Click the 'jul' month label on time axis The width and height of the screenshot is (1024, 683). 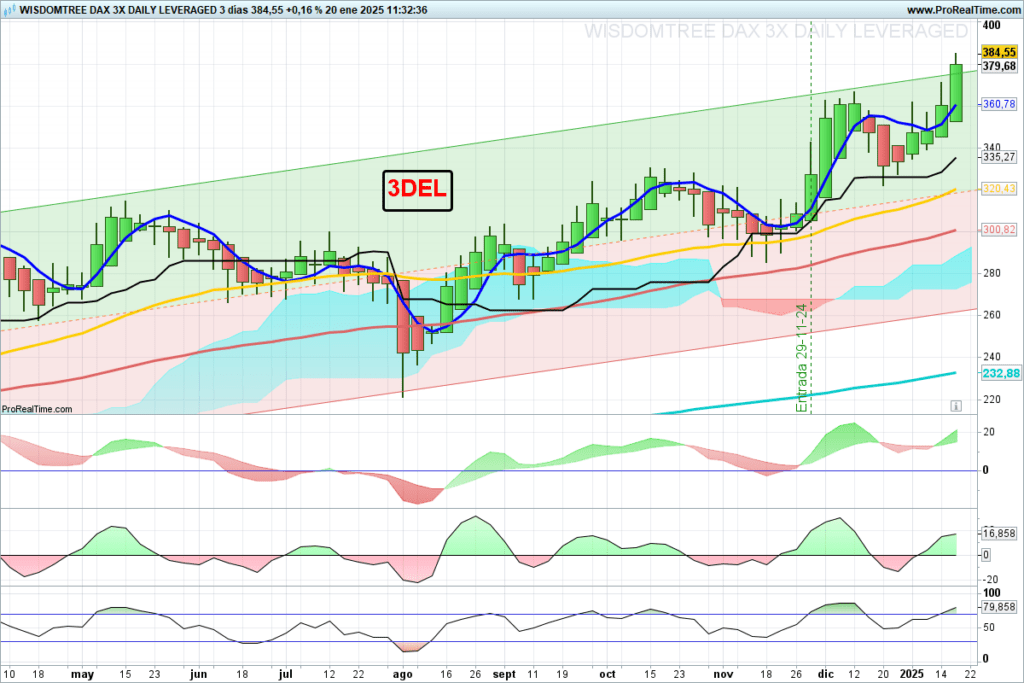(285, 674)
